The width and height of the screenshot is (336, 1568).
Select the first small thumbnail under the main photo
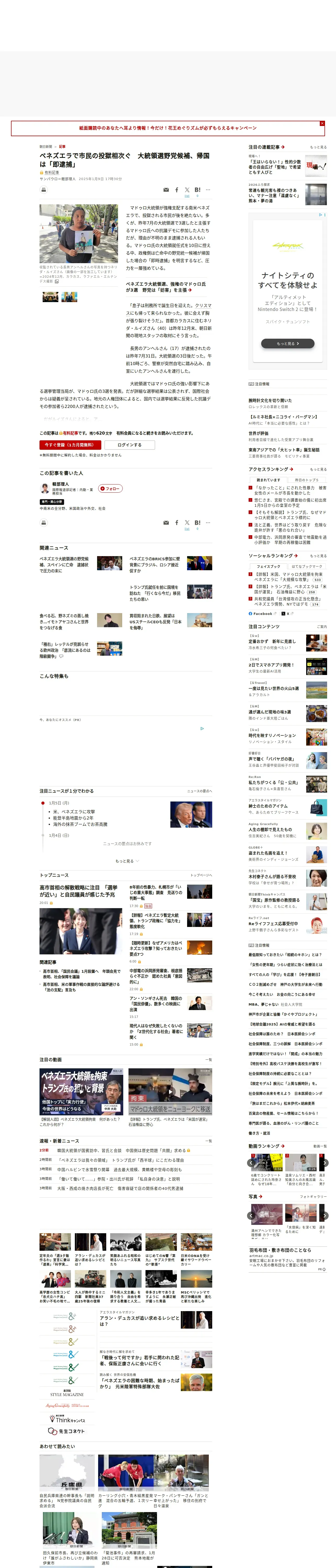pyautogui.click(x=51, y=297)
